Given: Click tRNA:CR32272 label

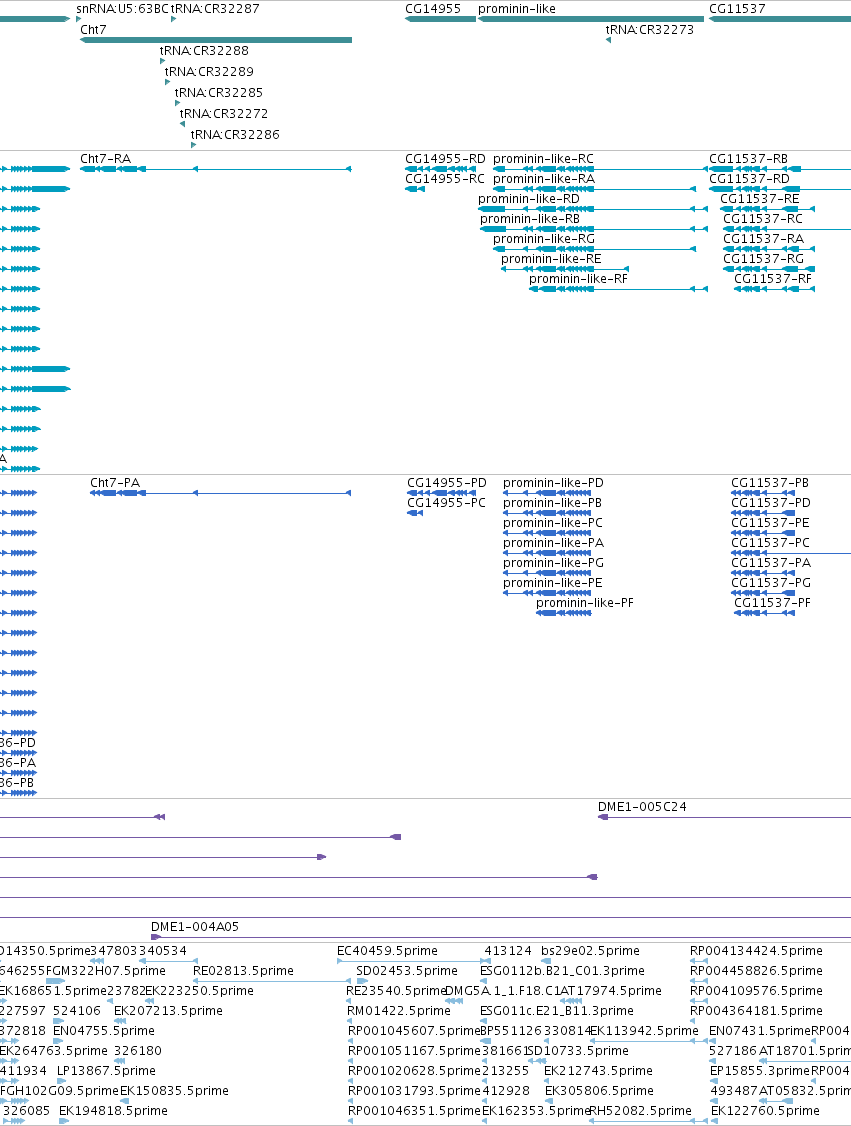Looking at the screenshot, I should pyautogui.click(x=224, y=113).
